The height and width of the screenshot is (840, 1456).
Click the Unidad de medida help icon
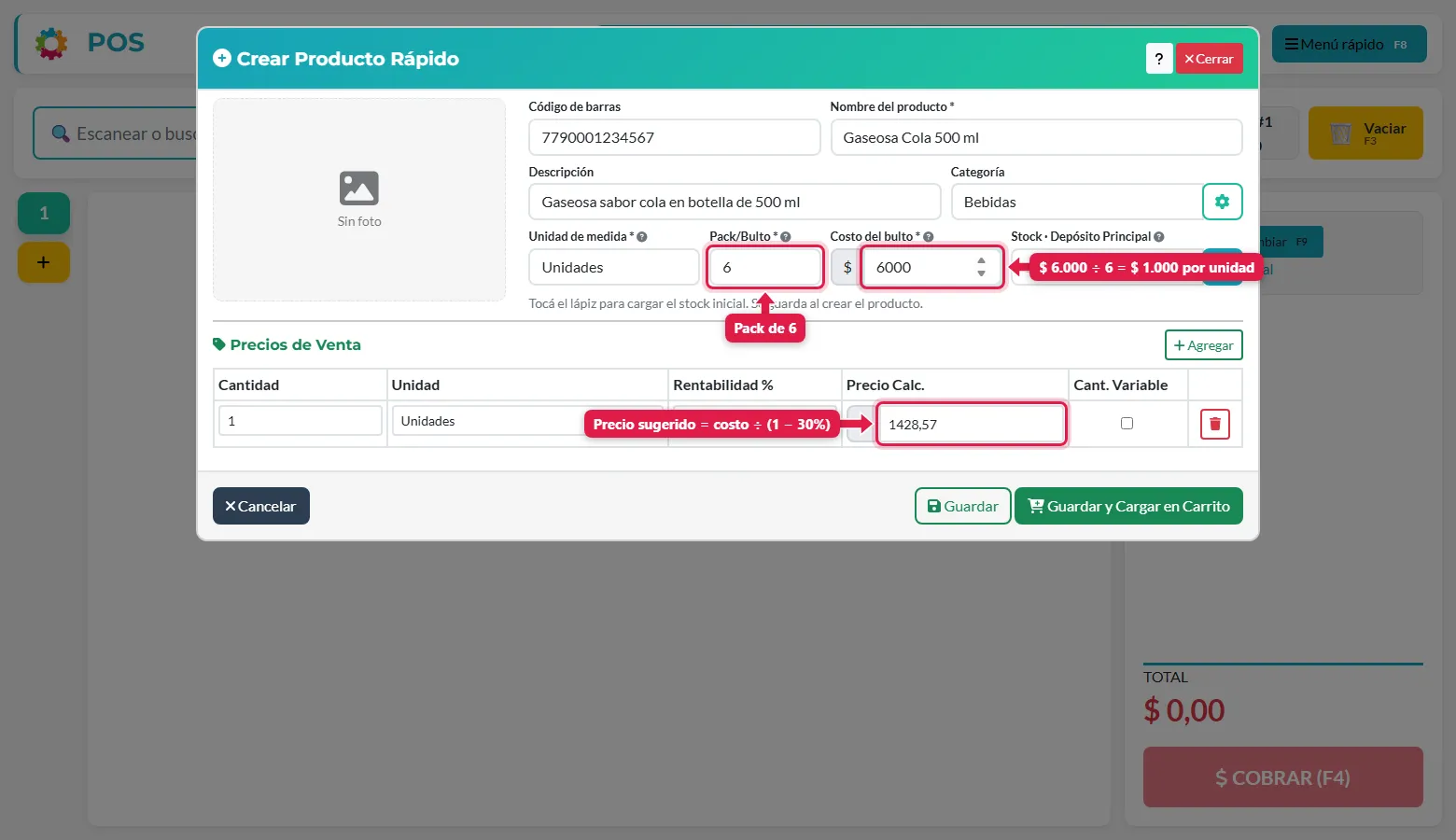coord(641,237)
